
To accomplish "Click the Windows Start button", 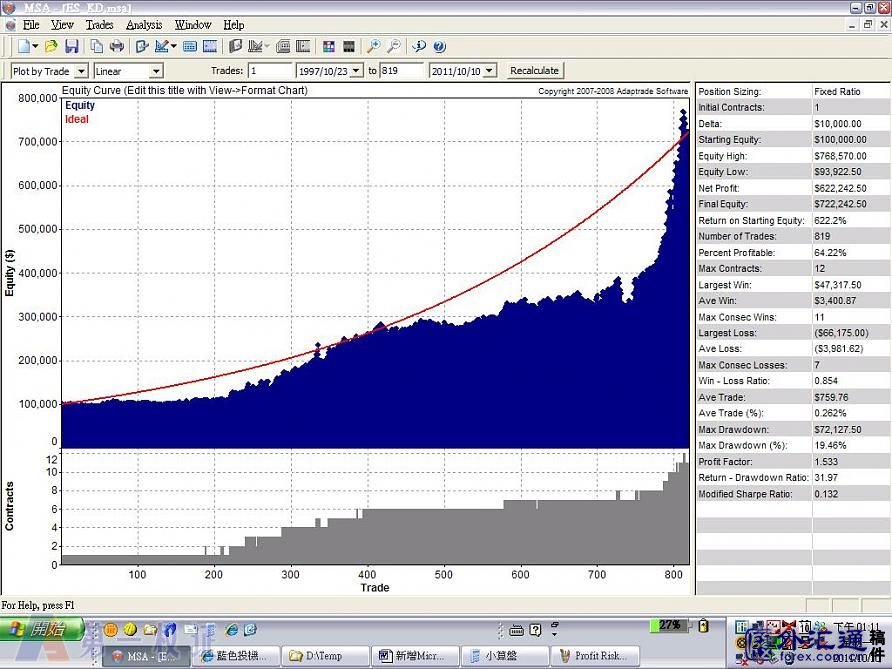I will (x=42, y=629).
